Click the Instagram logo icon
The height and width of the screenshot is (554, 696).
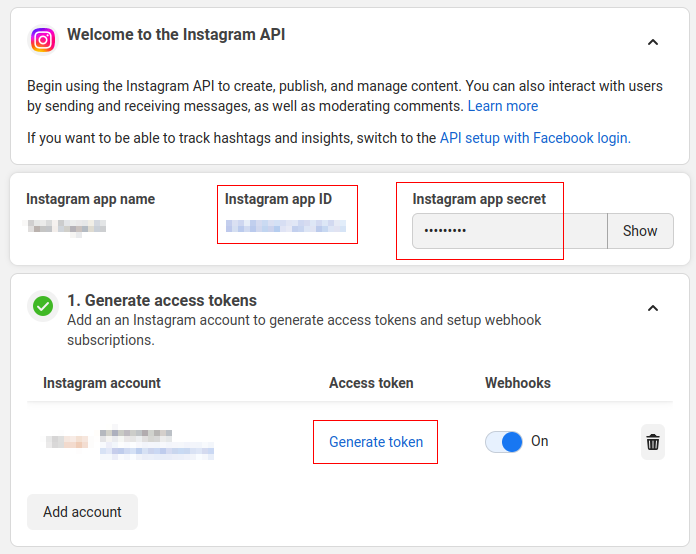[43, 40]
